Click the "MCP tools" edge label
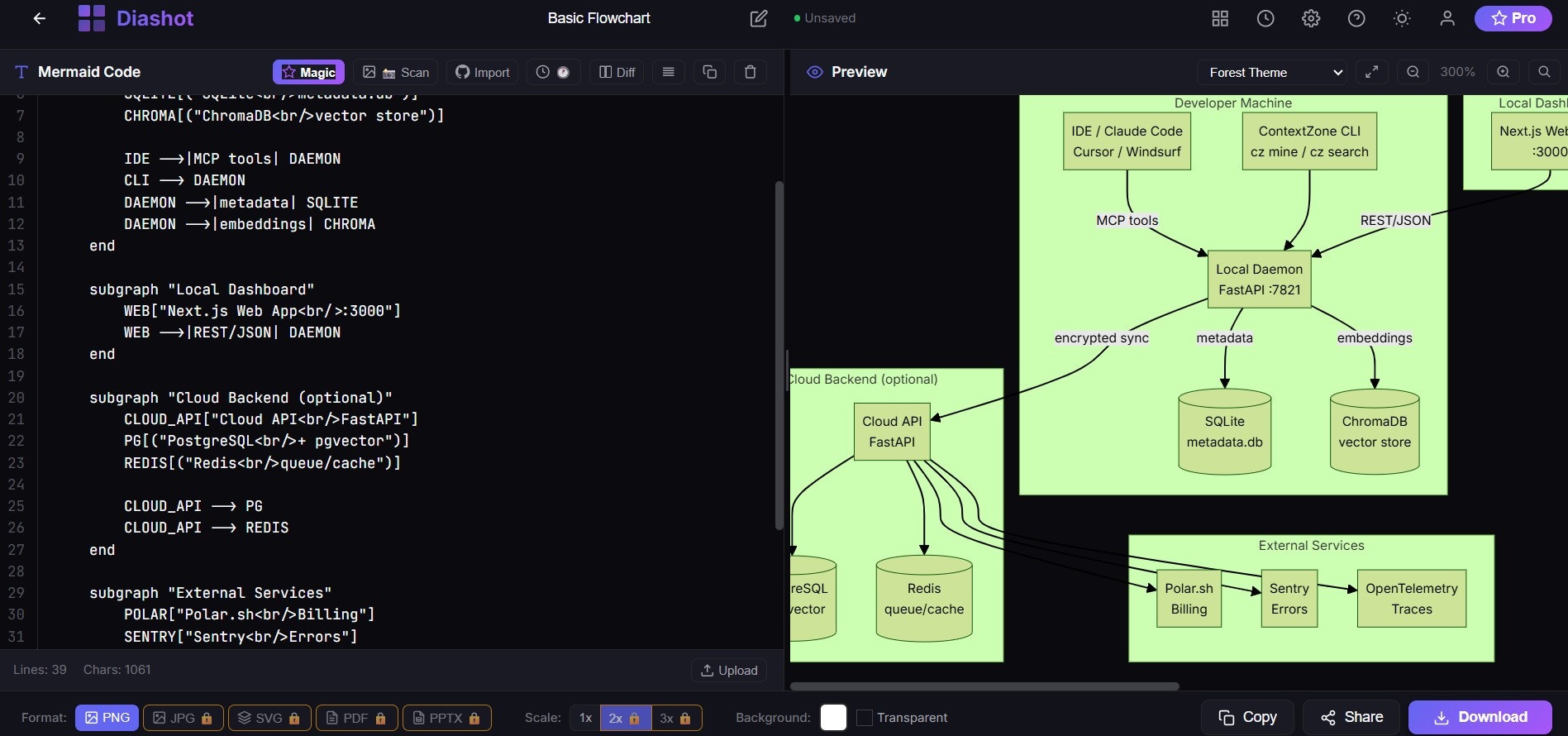The image size is (1568, 736). tap(1127, 220)
